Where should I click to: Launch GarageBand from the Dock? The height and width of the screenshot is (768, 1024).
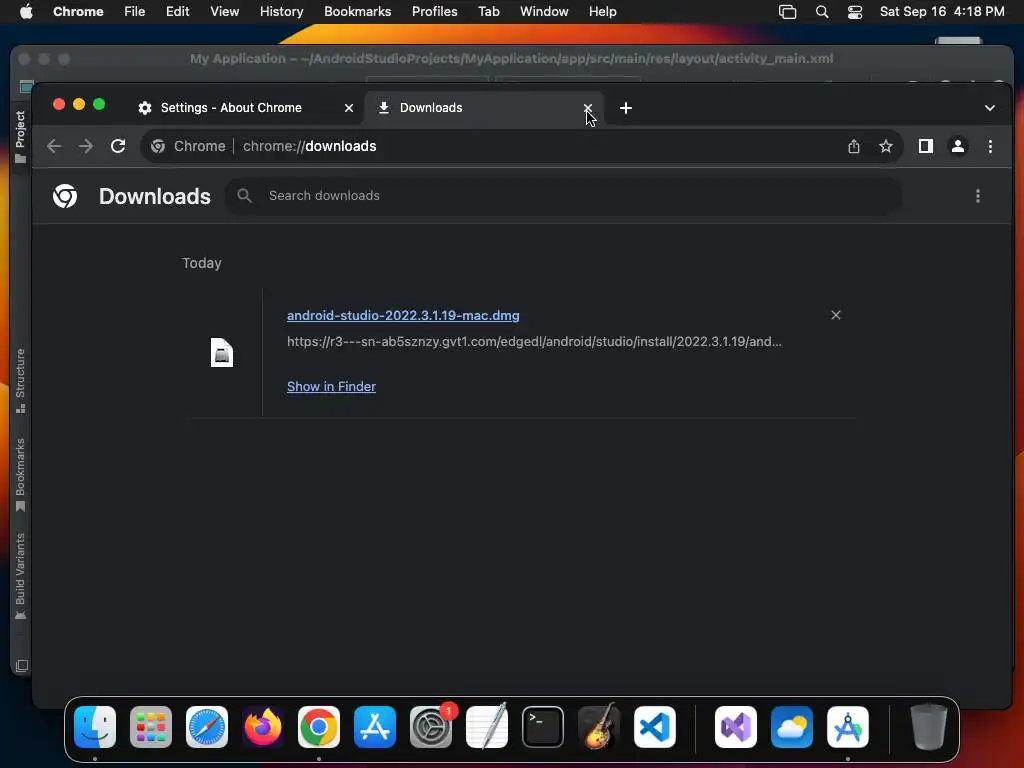[599, 727]
